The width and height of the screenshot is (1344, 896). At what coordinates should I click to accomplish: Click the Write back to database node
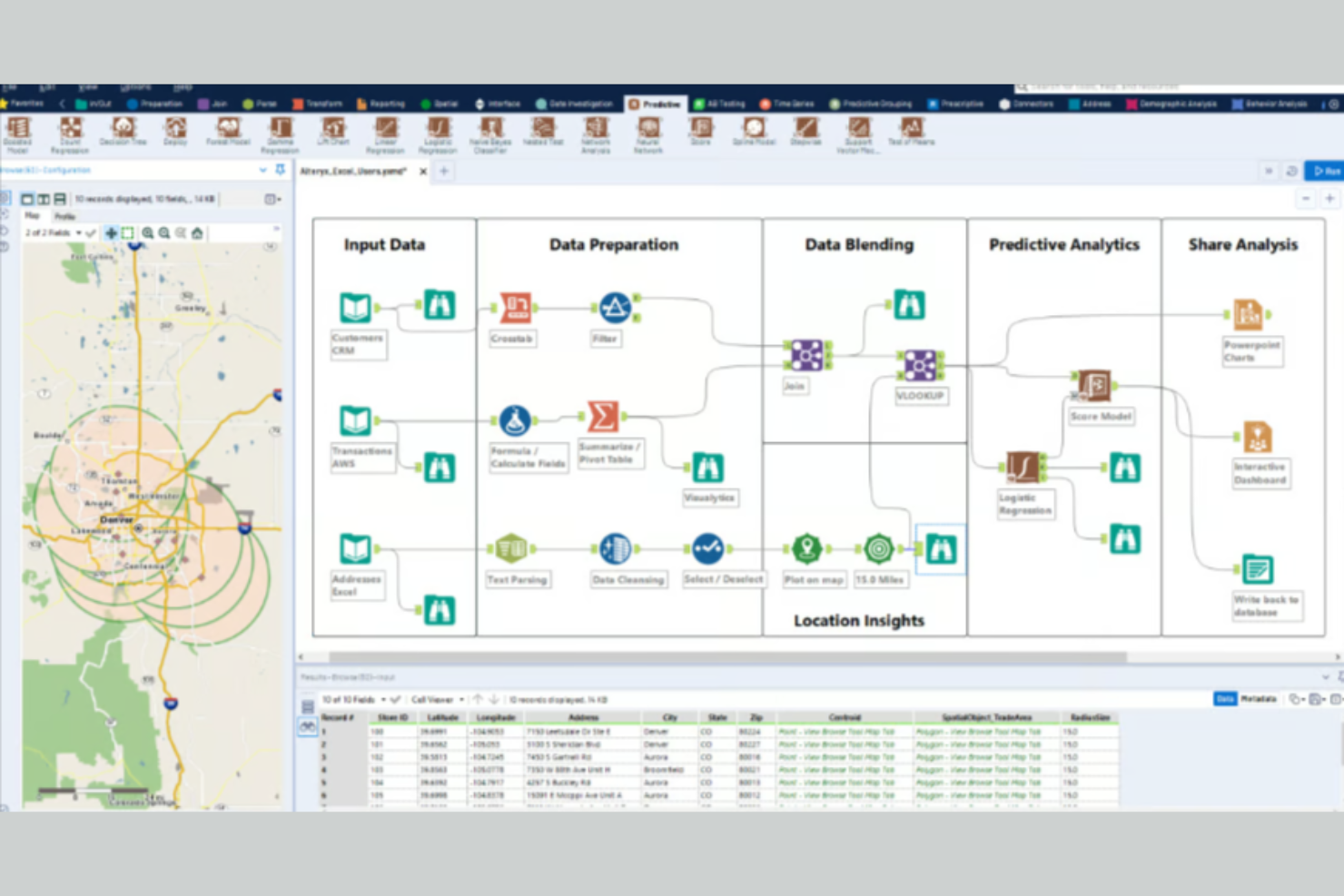coord(1257,569)
